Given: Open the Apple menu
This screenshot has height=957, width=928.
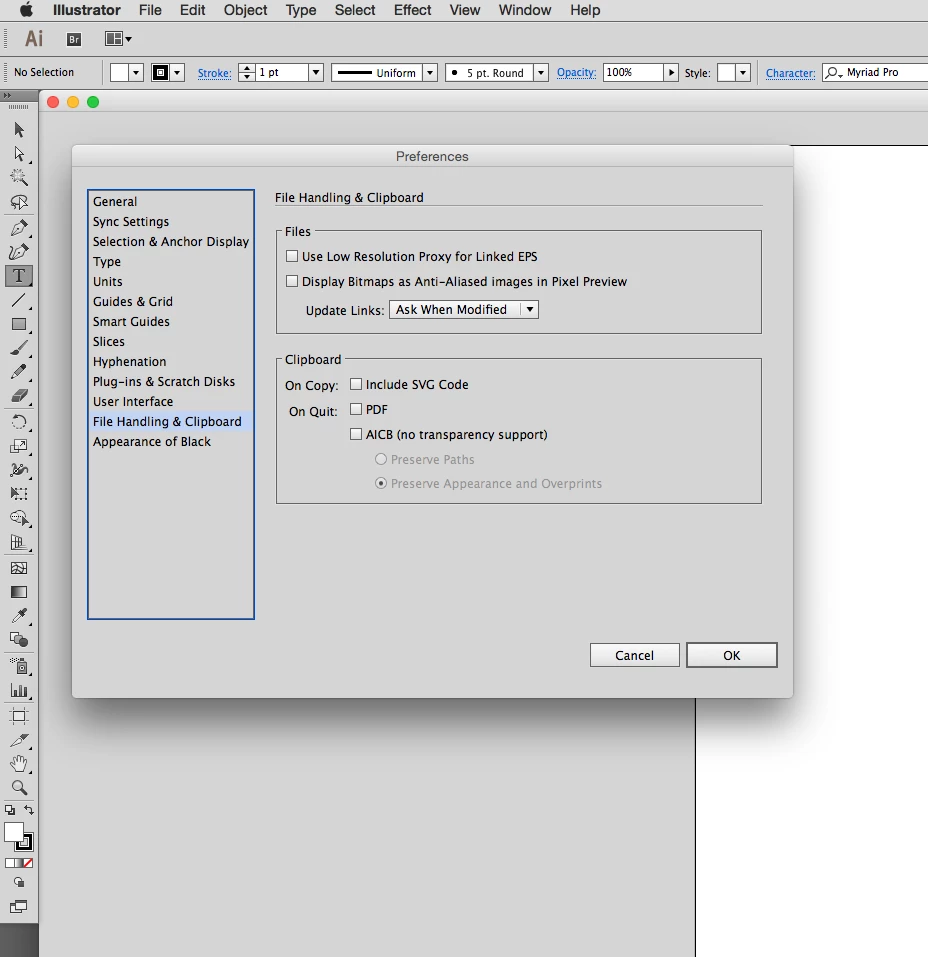Looking at the screenshot, I should [26, 10].
